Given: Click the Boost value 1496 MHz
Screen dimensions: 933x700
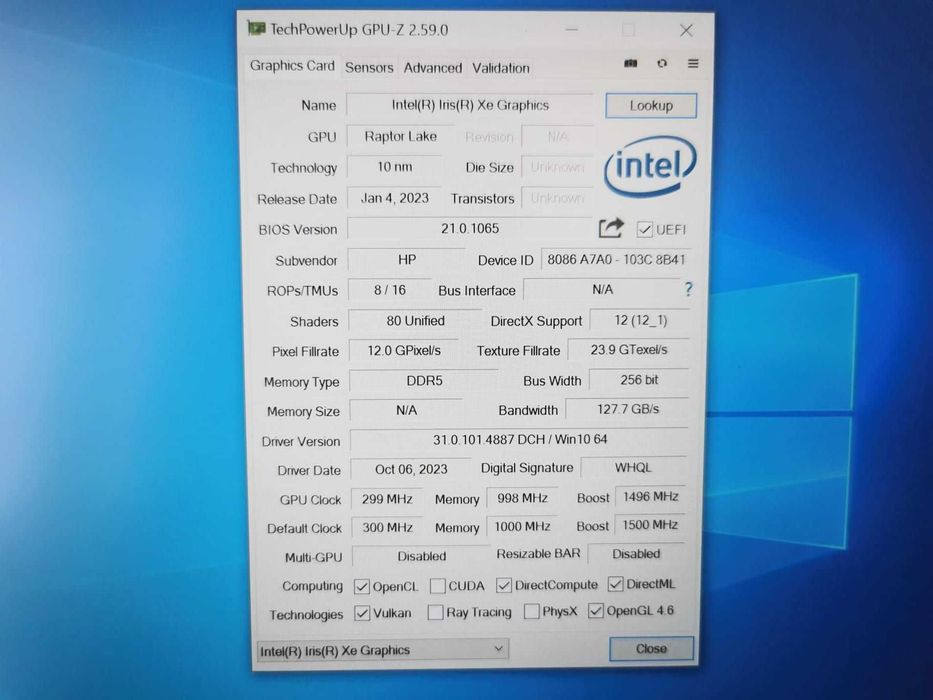Looking at the screenshot, I should [650, 496].
